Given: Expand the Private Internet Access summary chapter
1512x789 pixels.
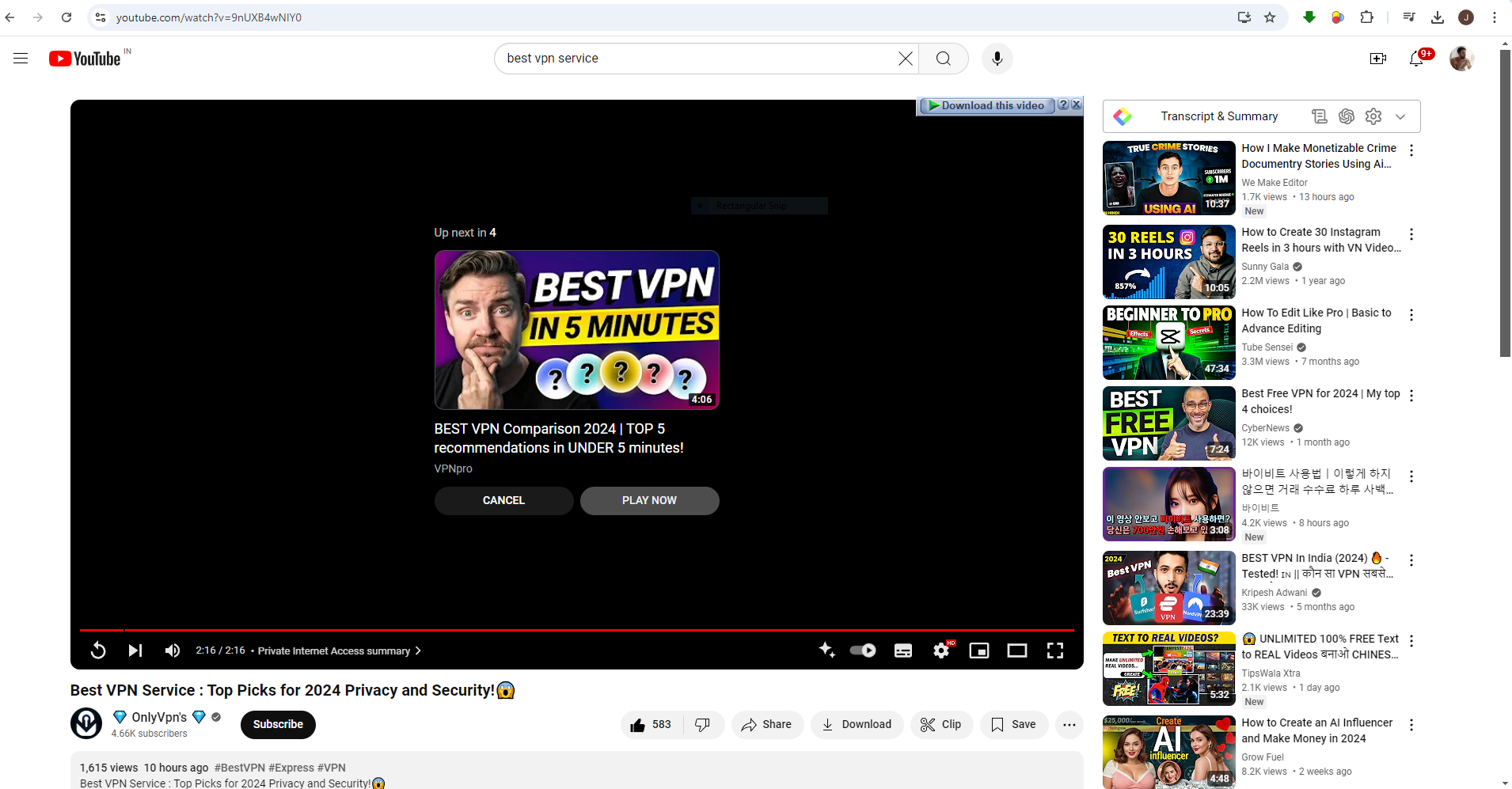Looking at the screenshot, I should (x=340, y=651).
